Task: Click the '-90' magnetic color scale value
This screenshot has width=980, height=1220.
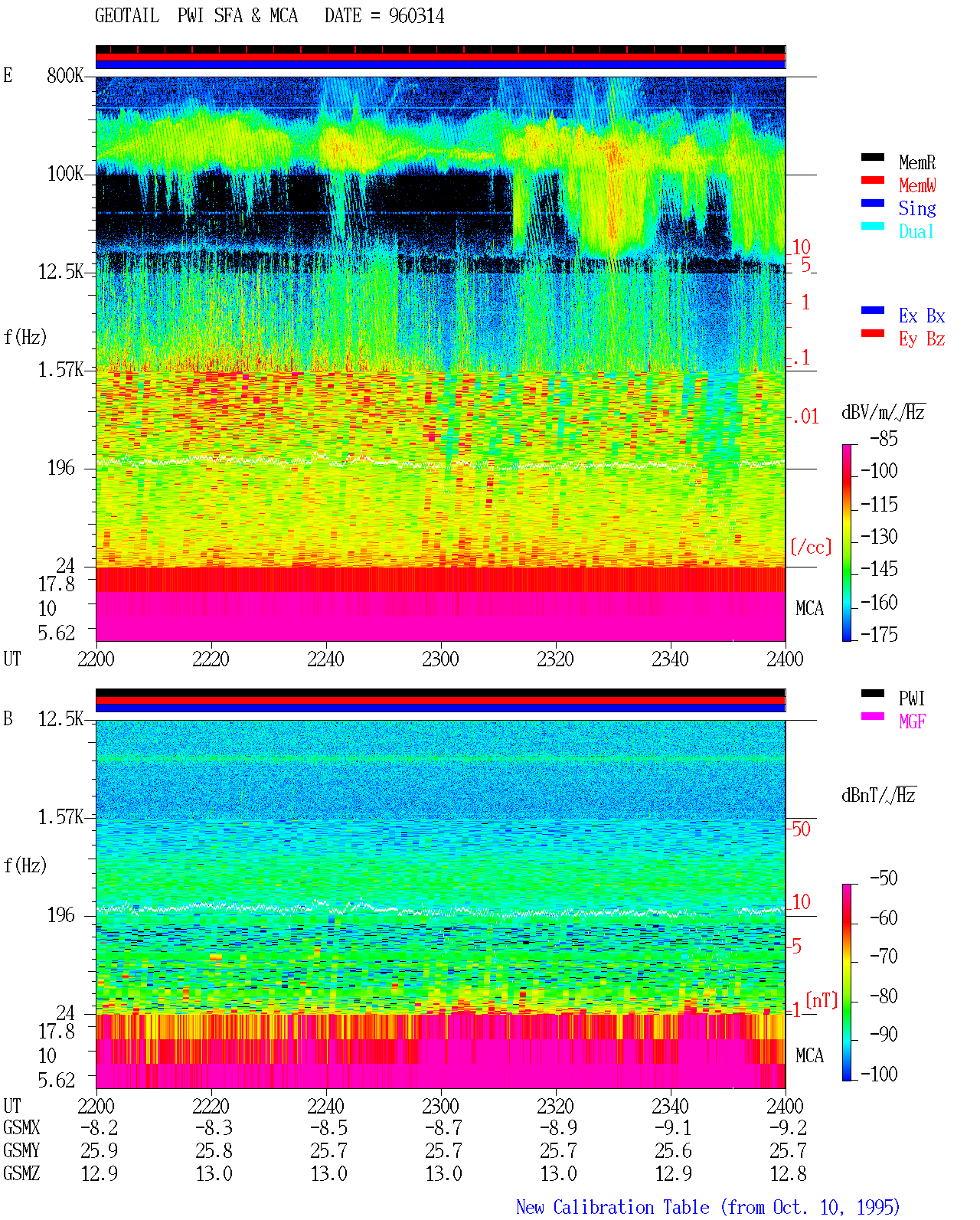Action: [884, 1035]
